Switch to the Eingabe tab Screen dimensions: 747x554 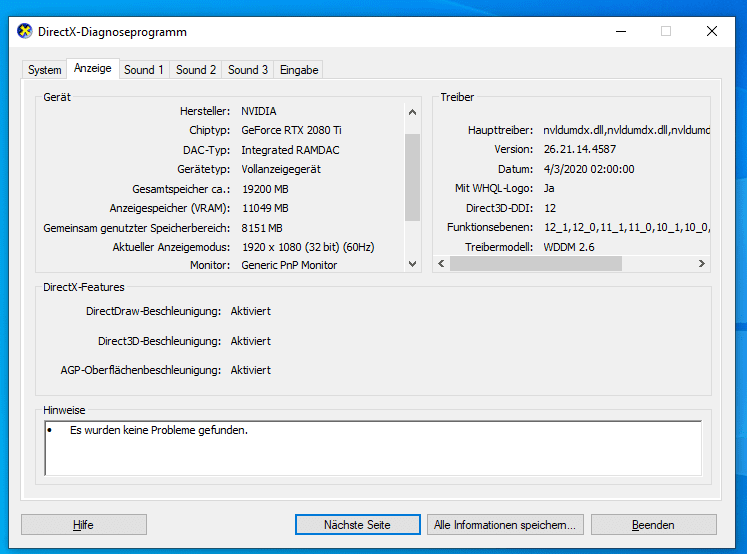coord(299,70)
